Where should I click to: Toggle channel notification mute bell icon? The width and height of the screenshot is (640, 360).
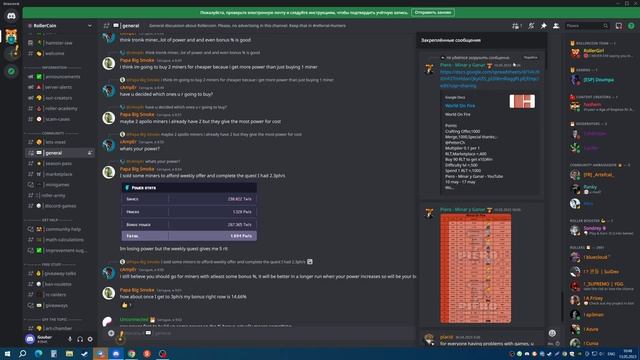531,26
